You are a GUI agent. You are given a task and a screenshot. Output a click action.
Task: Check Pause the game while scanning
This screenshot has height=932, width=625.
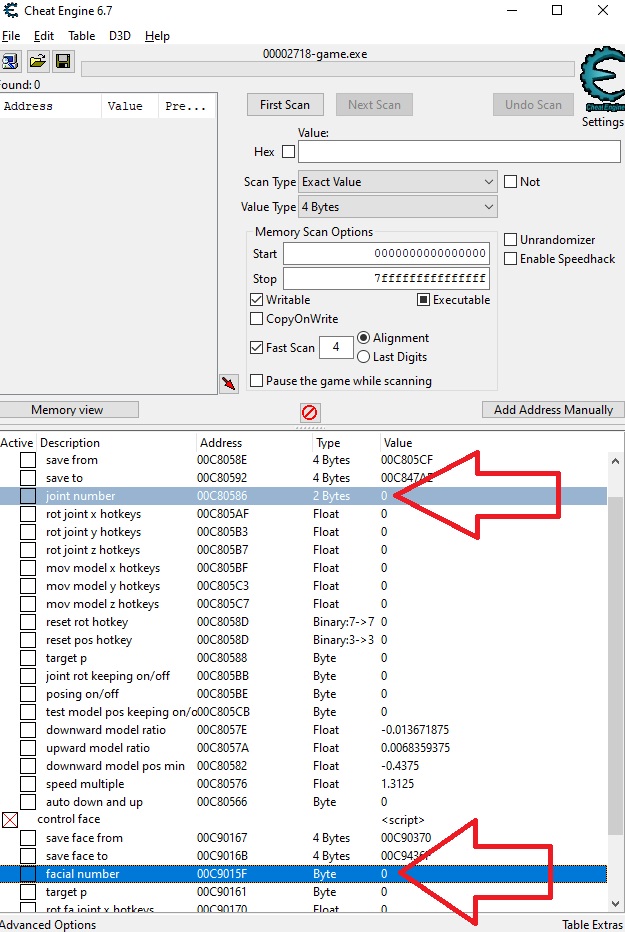(x=257, y=380)
